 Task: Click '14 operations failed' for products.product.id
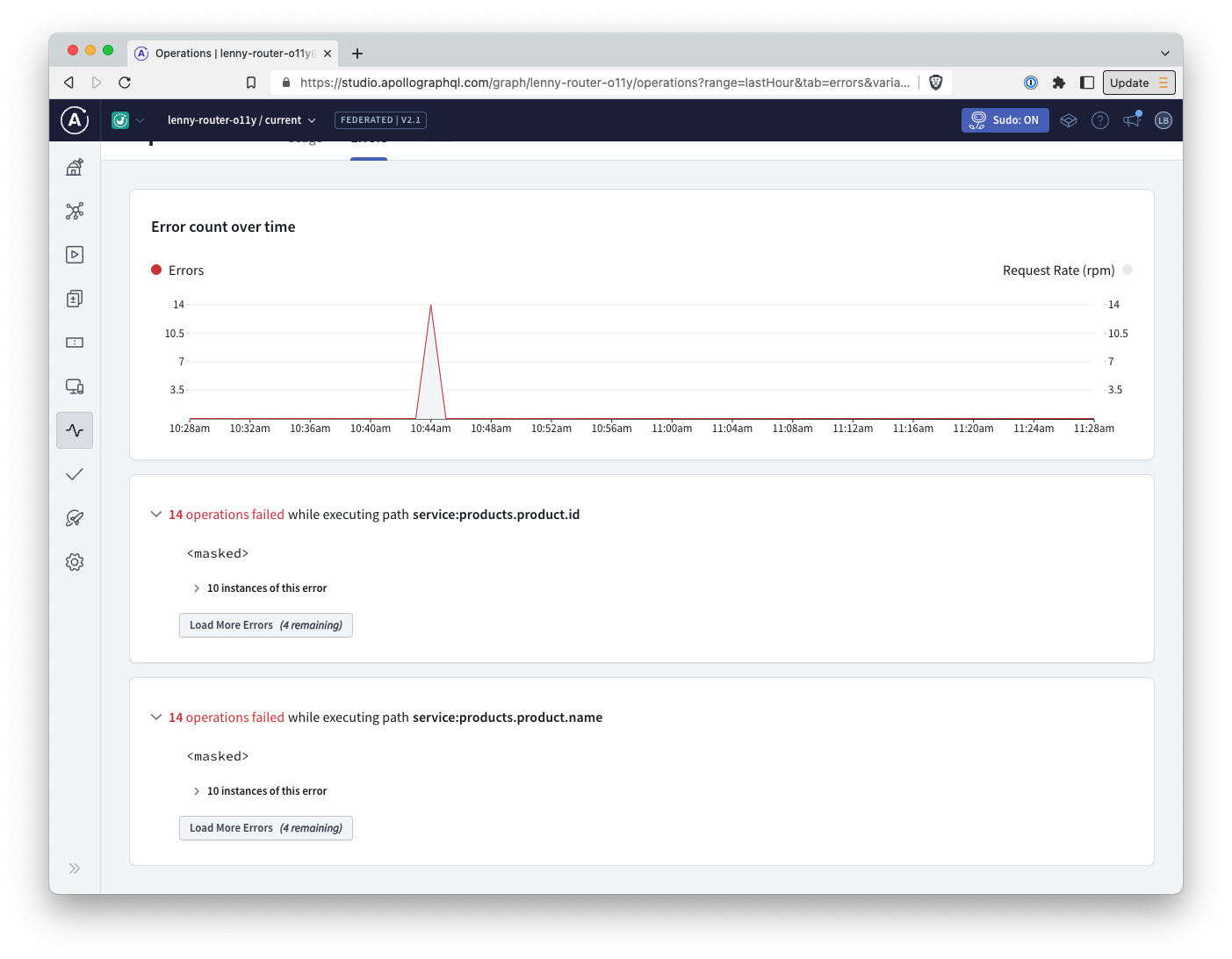pyautogui.click(x=227, y=515)
